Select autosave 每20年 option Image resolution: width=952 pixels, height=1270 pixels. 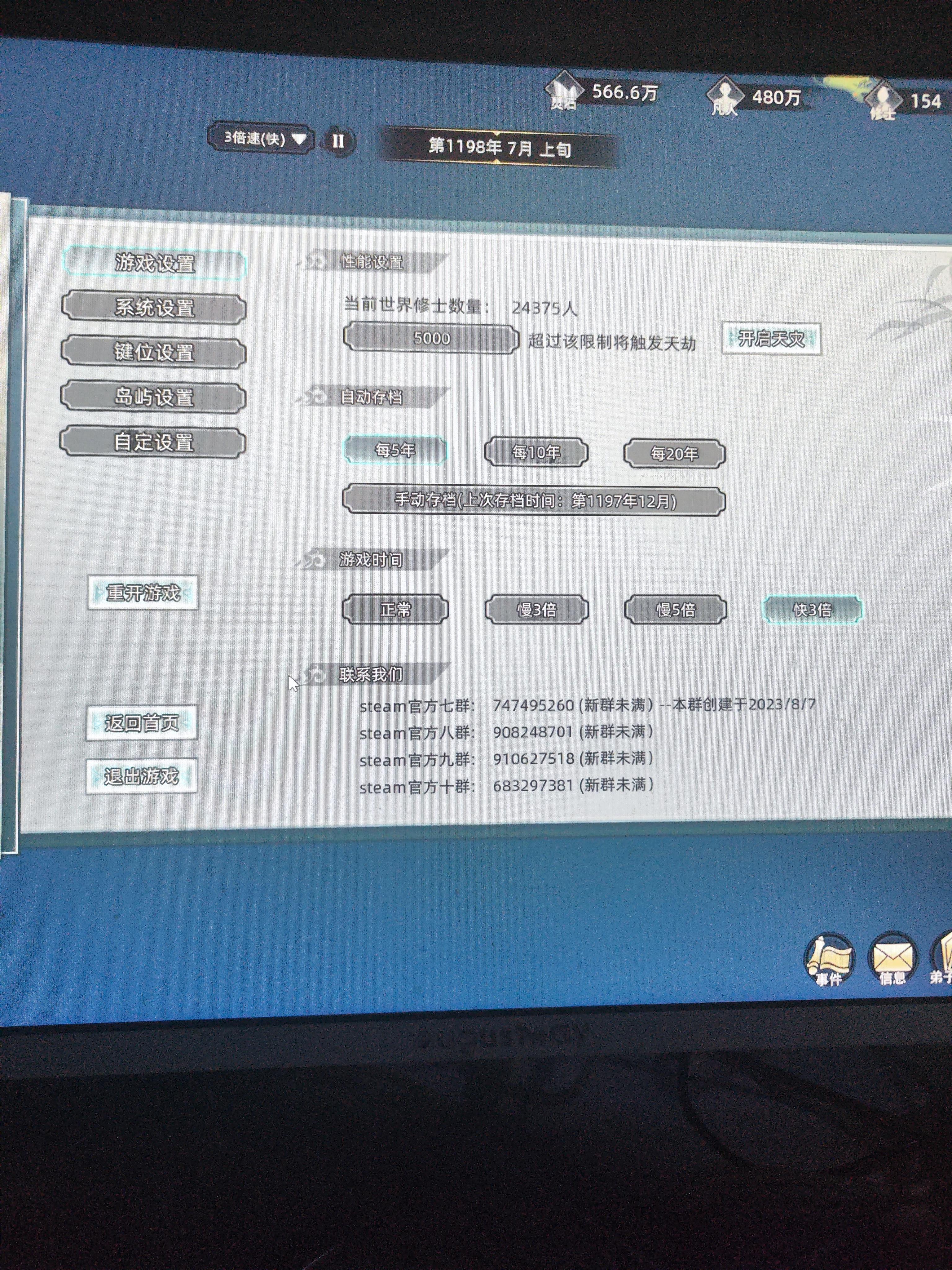pyautogui.click(x=674, y=454)
